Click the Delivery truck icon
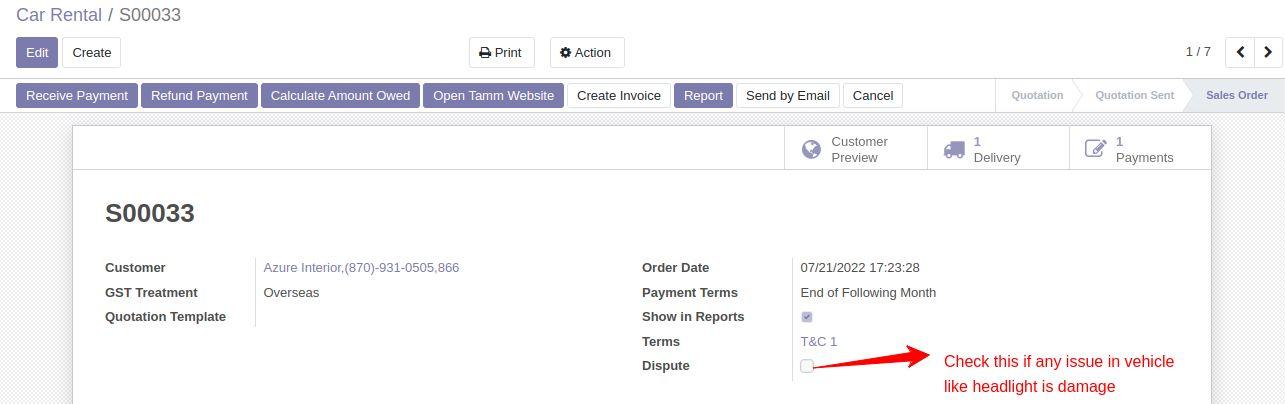 tap(954, 149)
